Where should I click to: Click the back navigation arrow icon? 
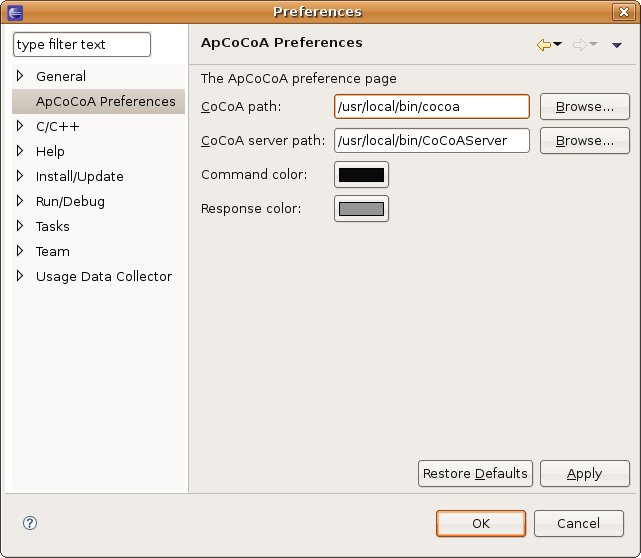click(544, 45)
